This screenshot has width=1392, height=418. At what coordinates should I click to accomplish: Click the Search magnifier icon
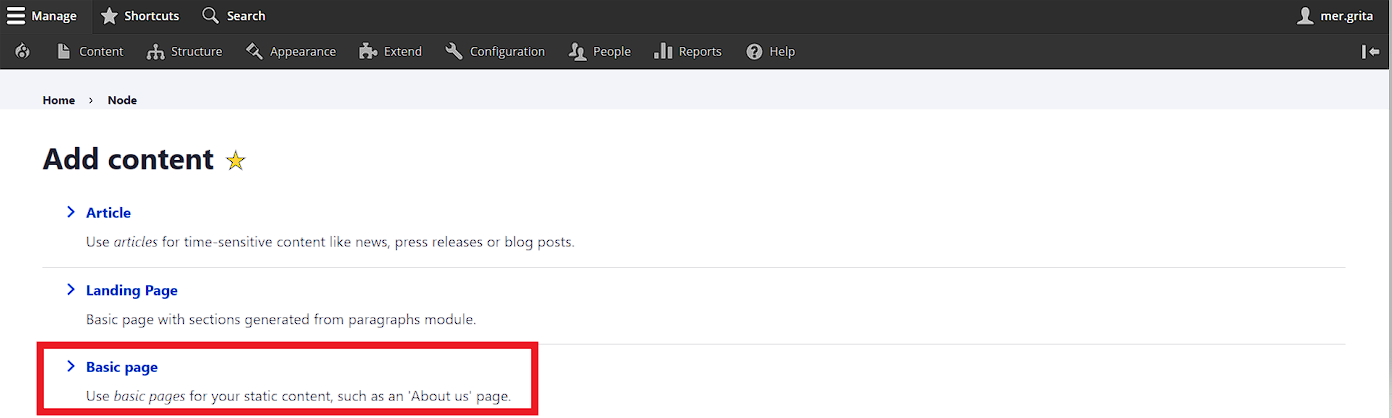pos(210,15)
